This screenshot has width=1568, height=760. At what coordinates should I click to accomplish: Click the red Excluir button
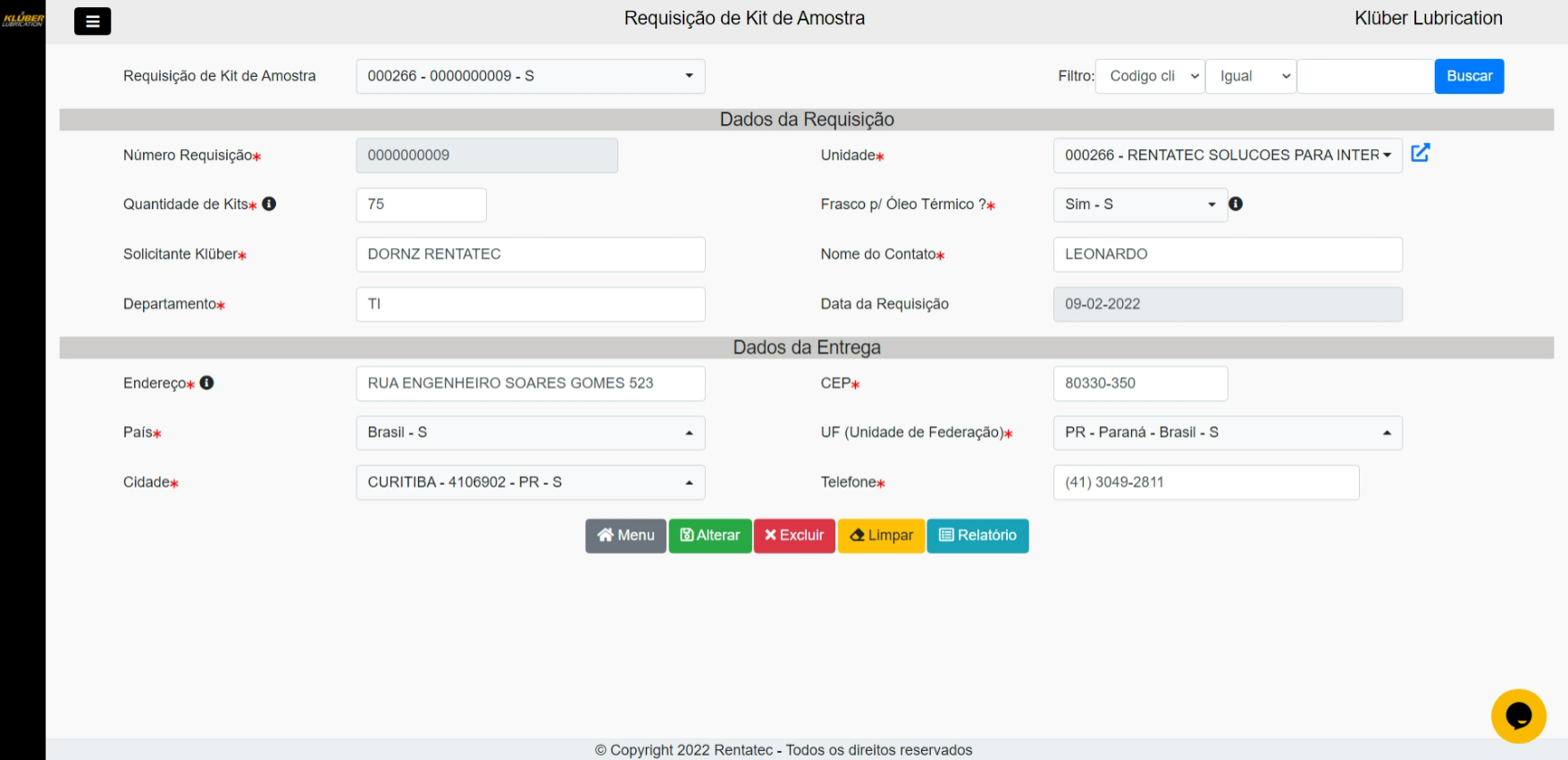click(x=794, y=536)
